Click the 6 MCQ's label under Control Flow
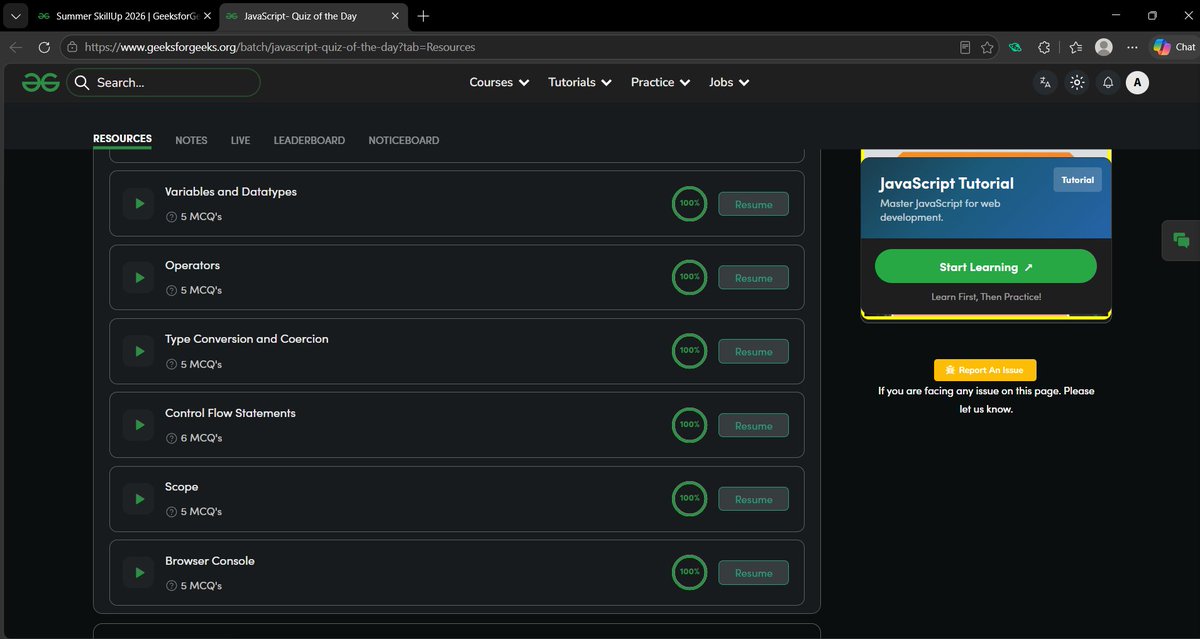This screenshot has width=1200, height=639. click(201, 438)
